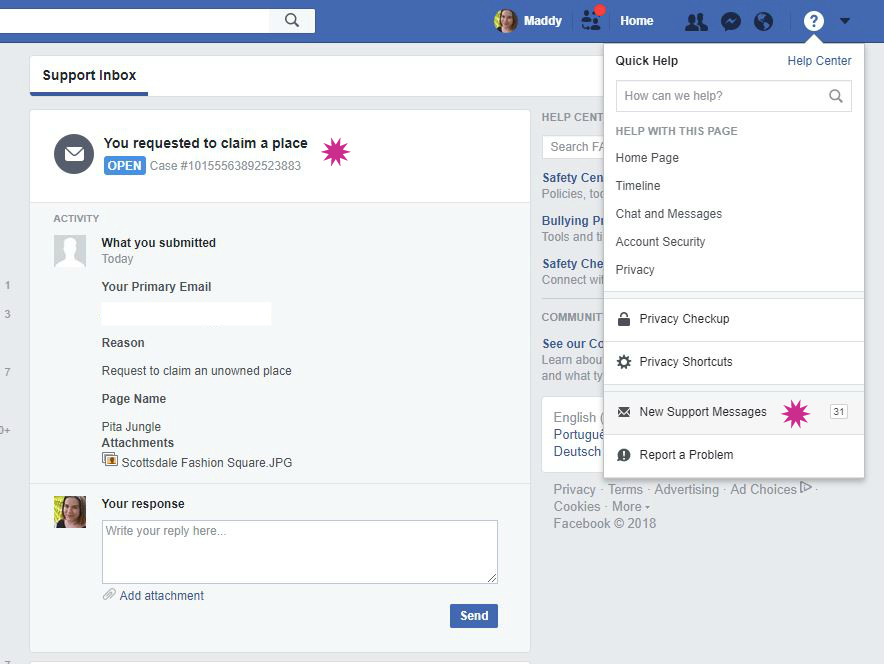Click the Help question mark icon
The width and height of the screenshot is (884, 664).
pos(813,20)
